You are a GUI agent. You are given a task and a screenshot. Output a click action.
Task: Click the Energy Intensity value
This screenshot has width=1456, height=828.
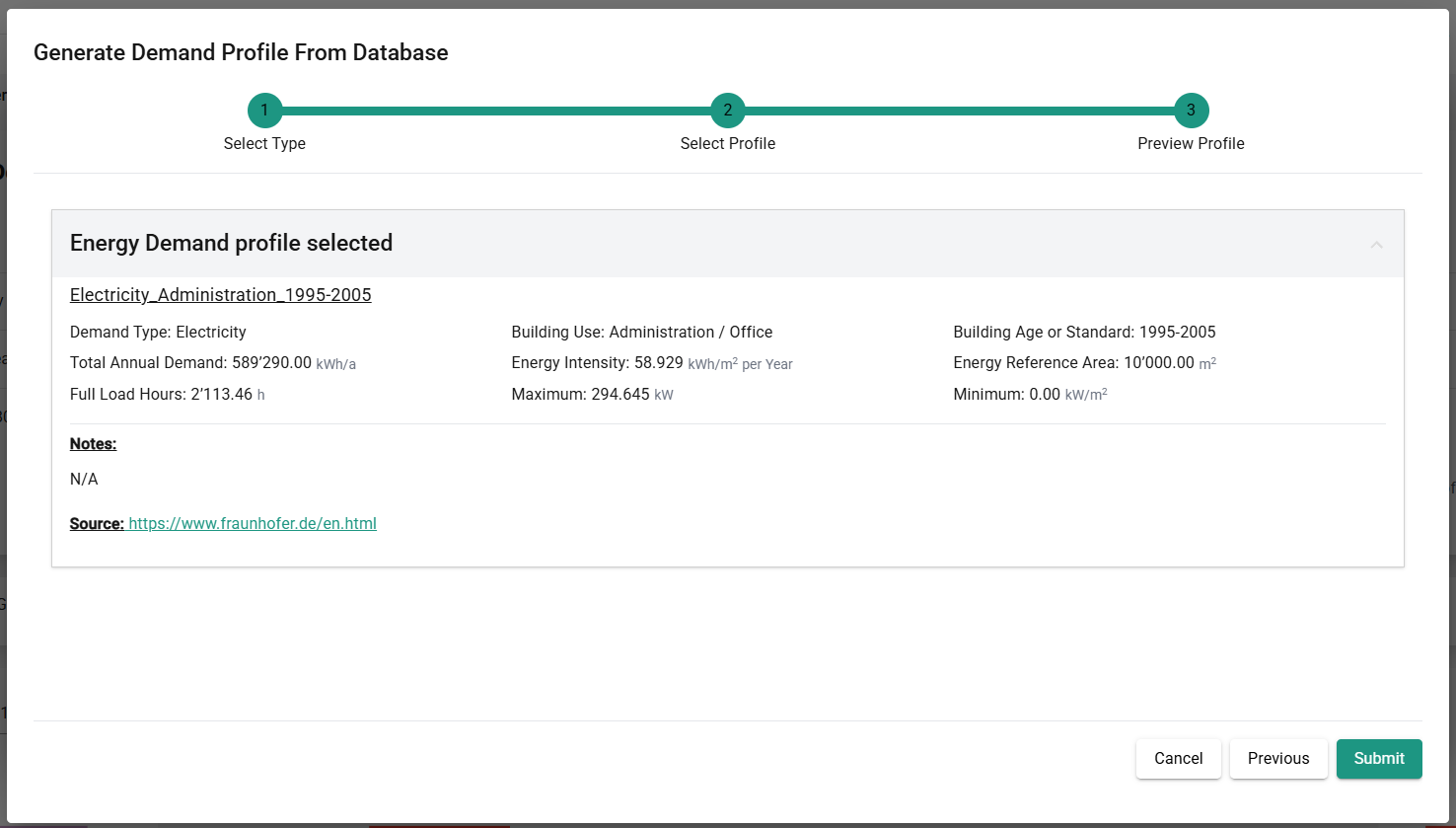click(x=656, y=363)
